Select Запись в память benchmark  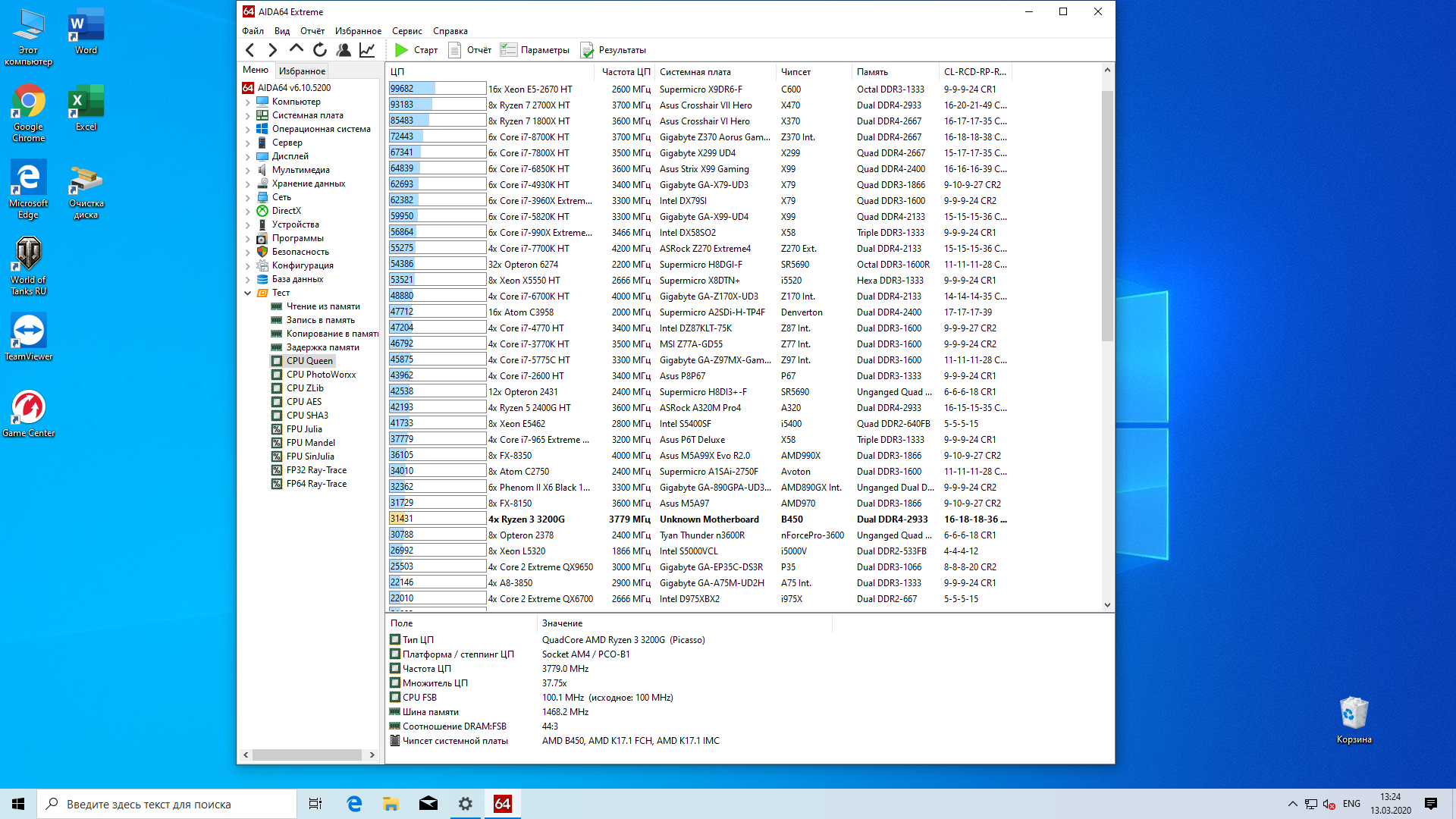click(x=321, y=320)
